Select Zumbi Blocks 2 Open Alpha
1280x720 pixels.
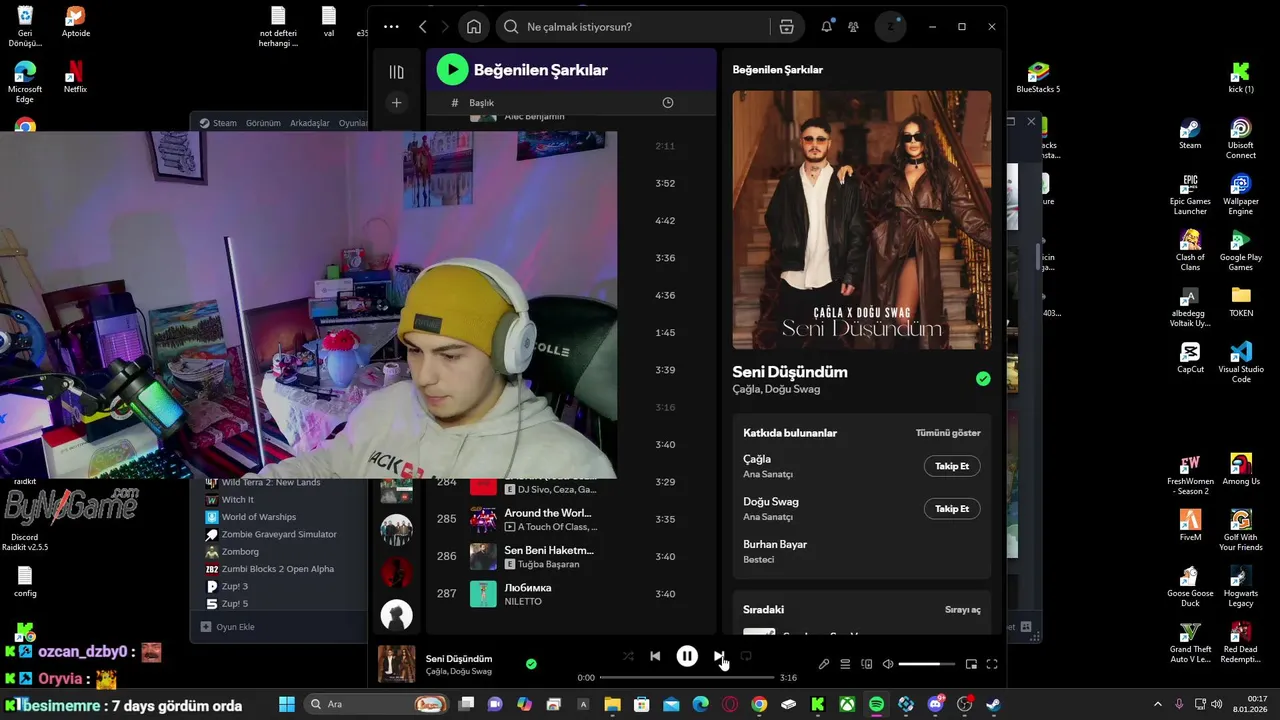coord(278,569)
